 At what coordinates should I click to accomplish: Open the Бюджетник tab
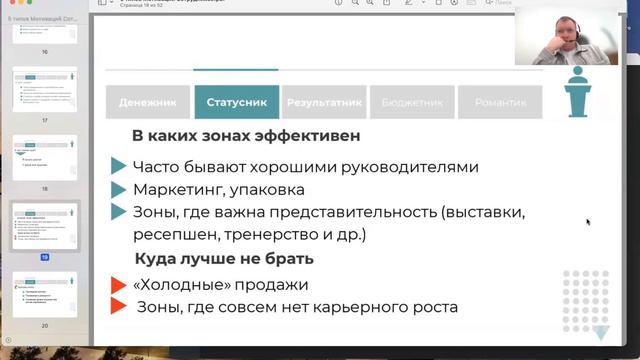click(x=412, y=102)
